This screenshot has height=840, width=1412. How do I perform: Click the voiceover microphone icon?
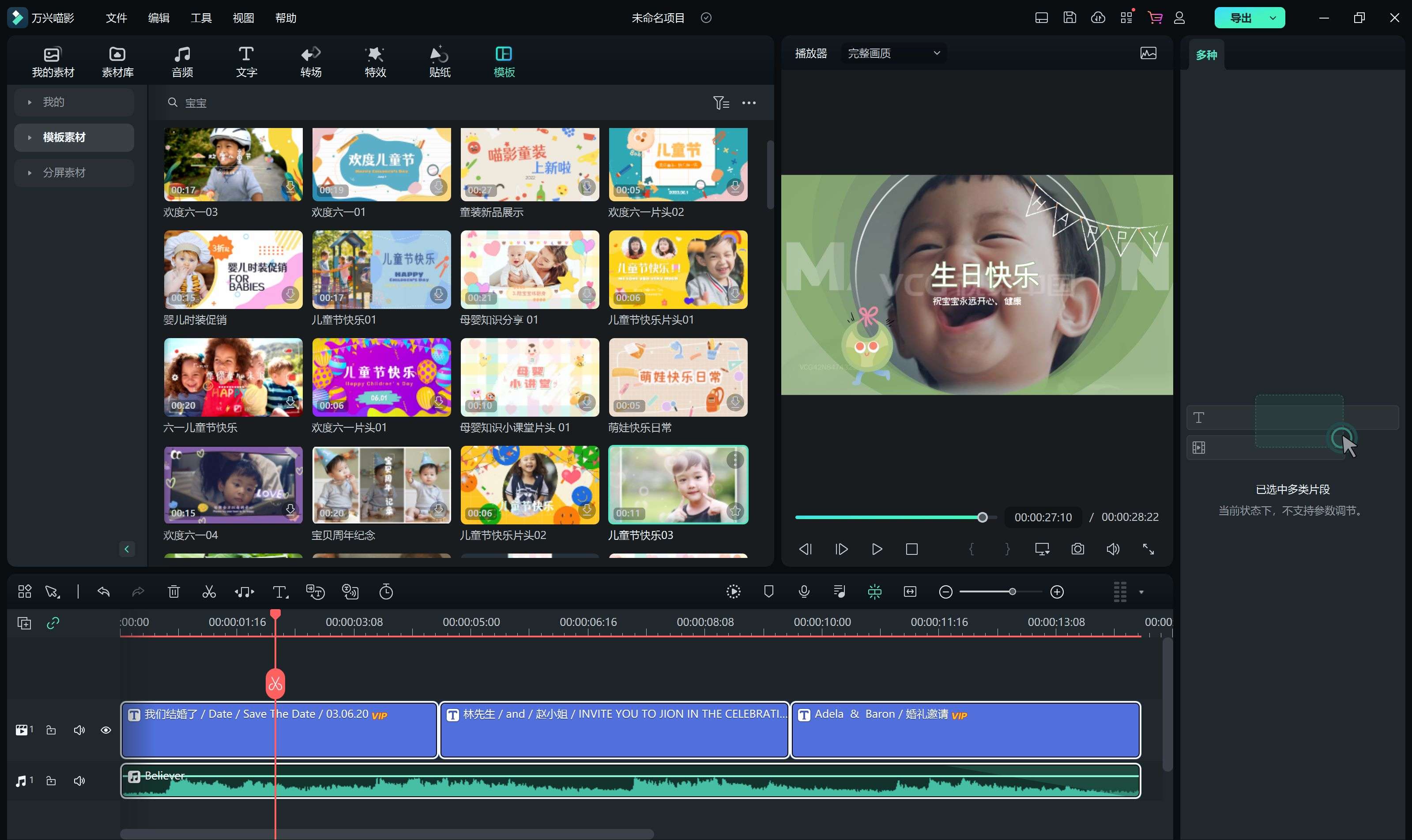[804, 592]
